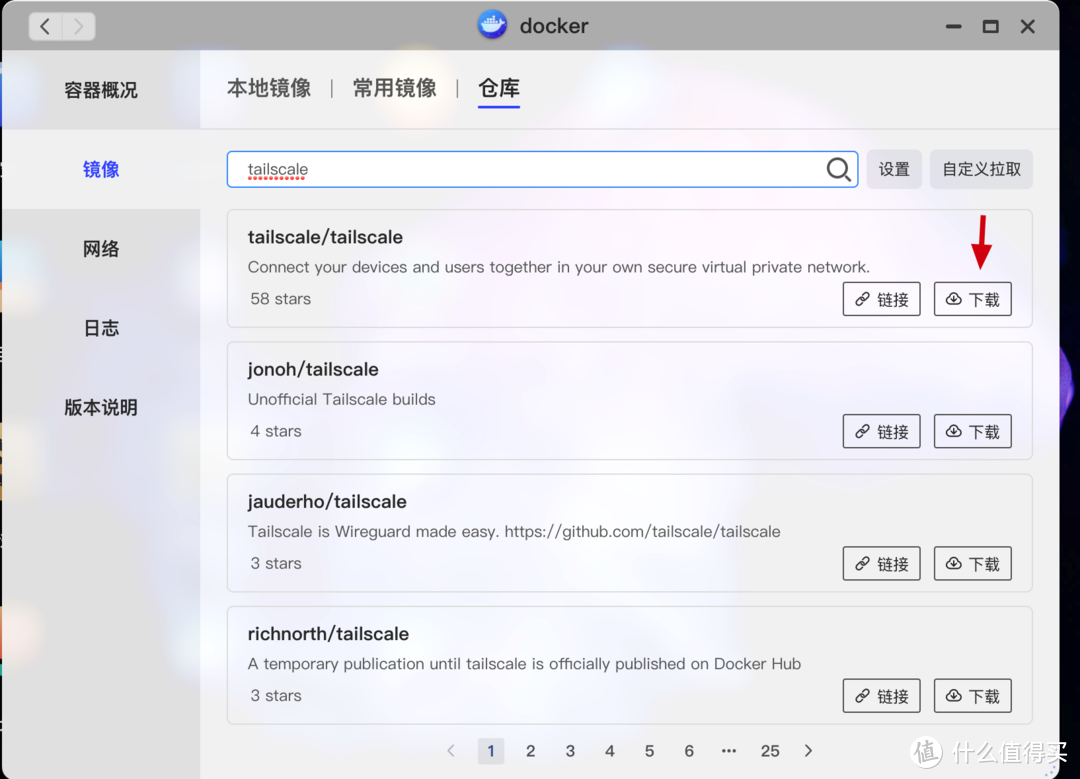
Task: Download the jauderho/tailscale image
Action: point(973,563)
